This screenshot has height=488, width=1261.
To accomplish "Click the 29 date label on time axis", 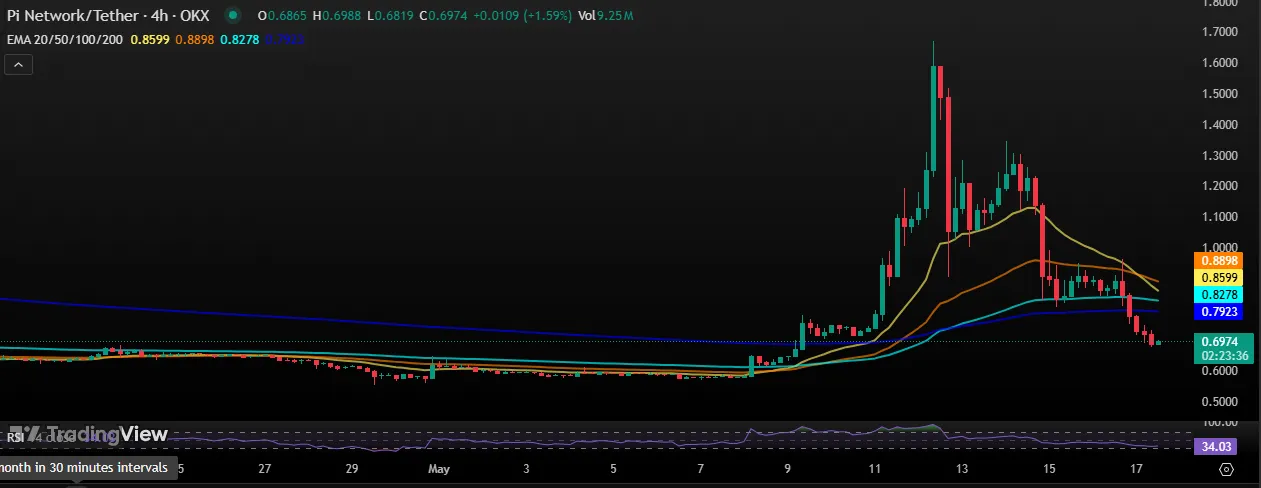I will (x=351, y=468).
